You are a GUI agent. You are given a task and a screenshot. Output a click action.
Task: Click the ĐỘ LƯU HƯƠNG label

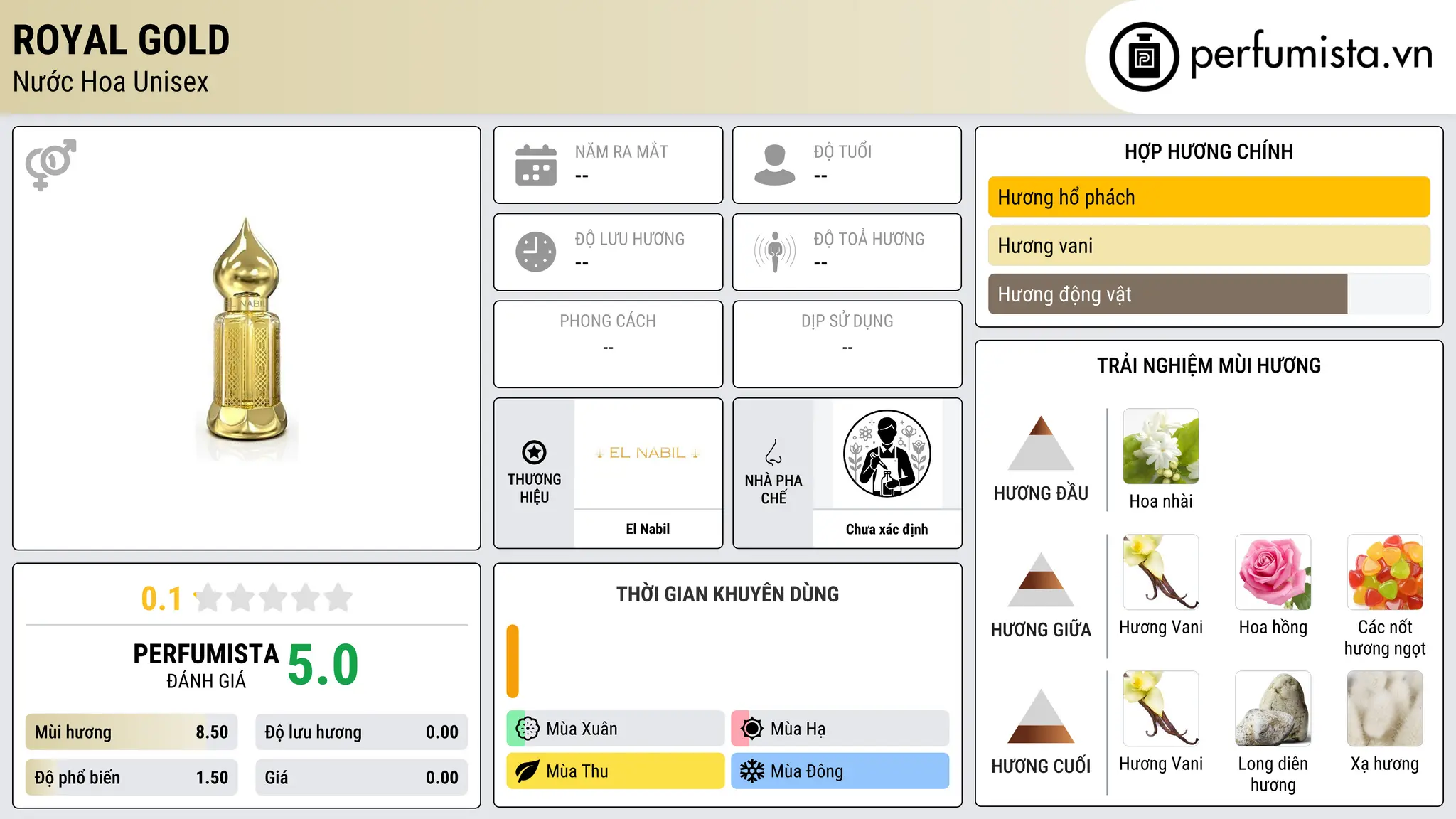[630, 239]
